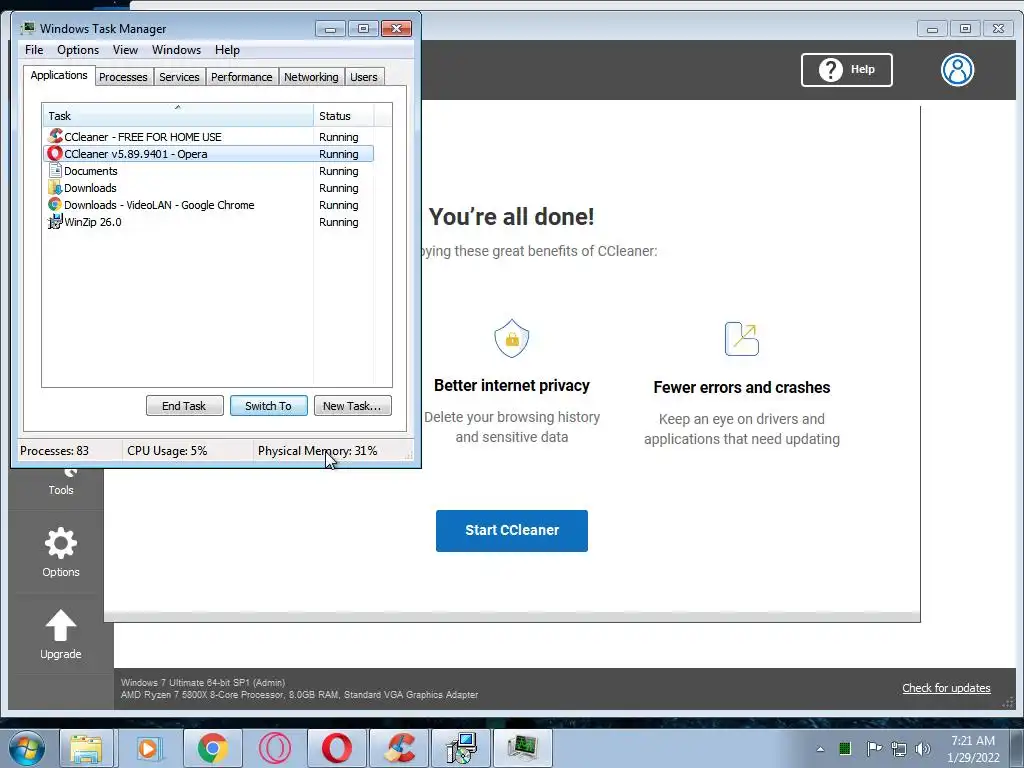Open the installer taskbar icon
The width and height of the screenshot is (1024, 768).
[461, 748]
